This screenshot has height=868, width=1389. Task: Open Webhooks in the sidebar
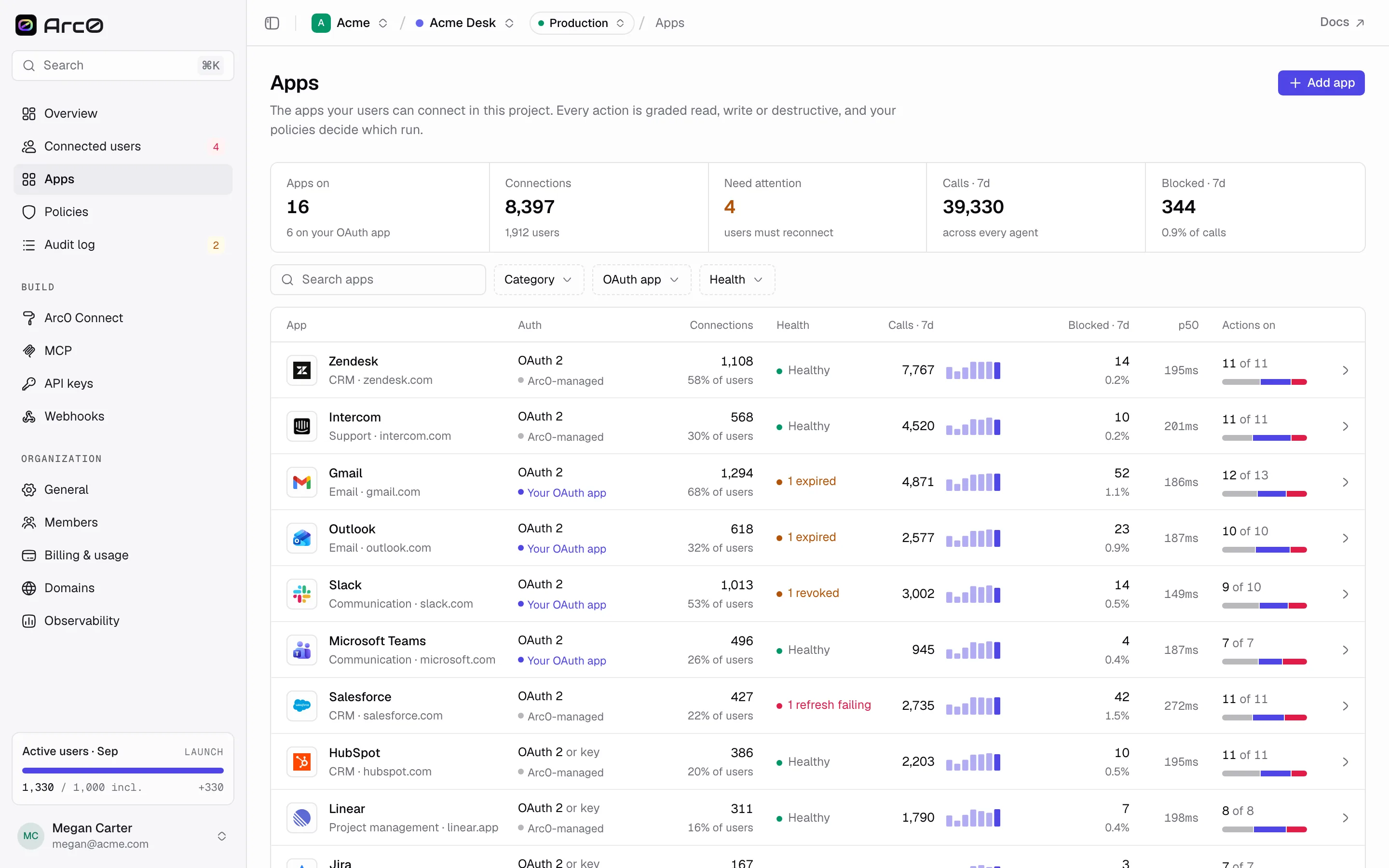point(123,416)
